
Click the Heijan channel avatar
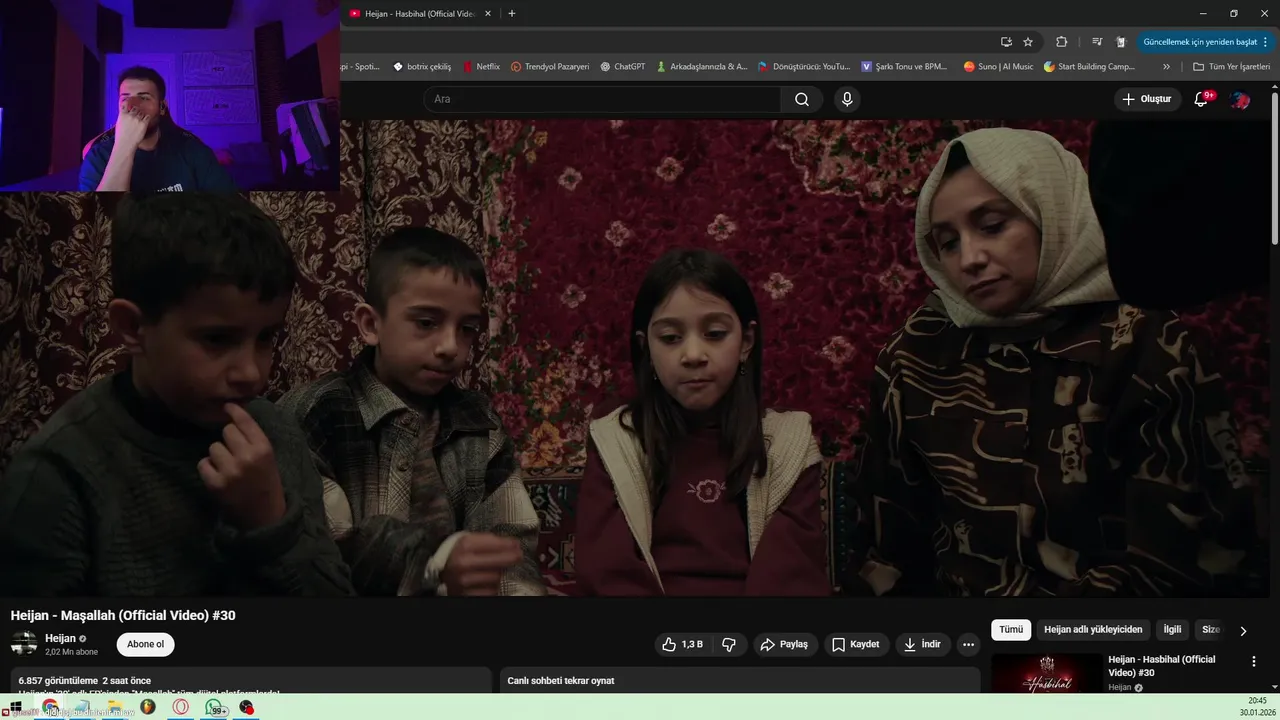[24, 644]
